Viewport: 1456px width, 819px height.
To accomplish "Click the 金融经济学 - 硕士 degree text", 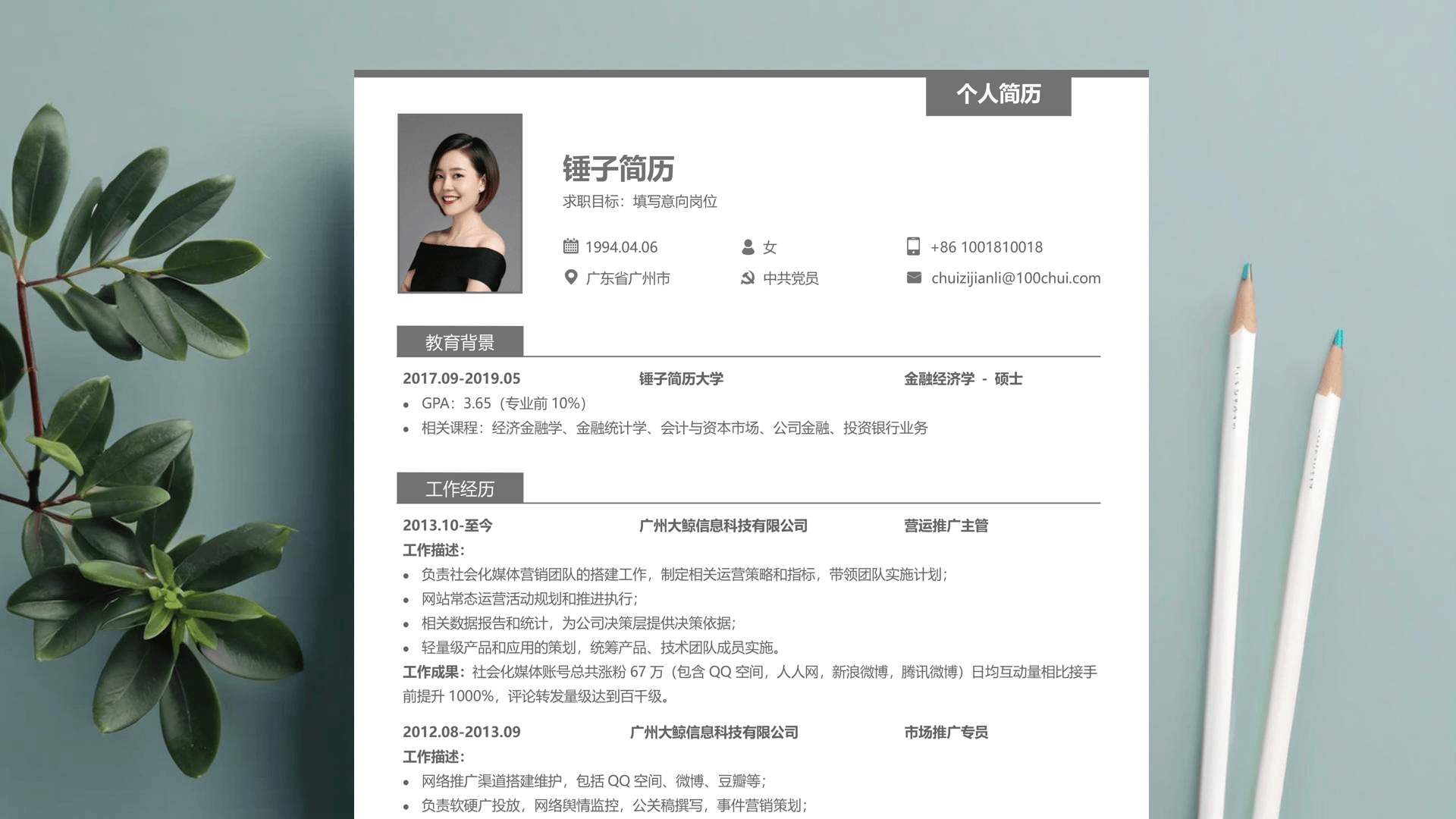I will click(x=962, y=378).
